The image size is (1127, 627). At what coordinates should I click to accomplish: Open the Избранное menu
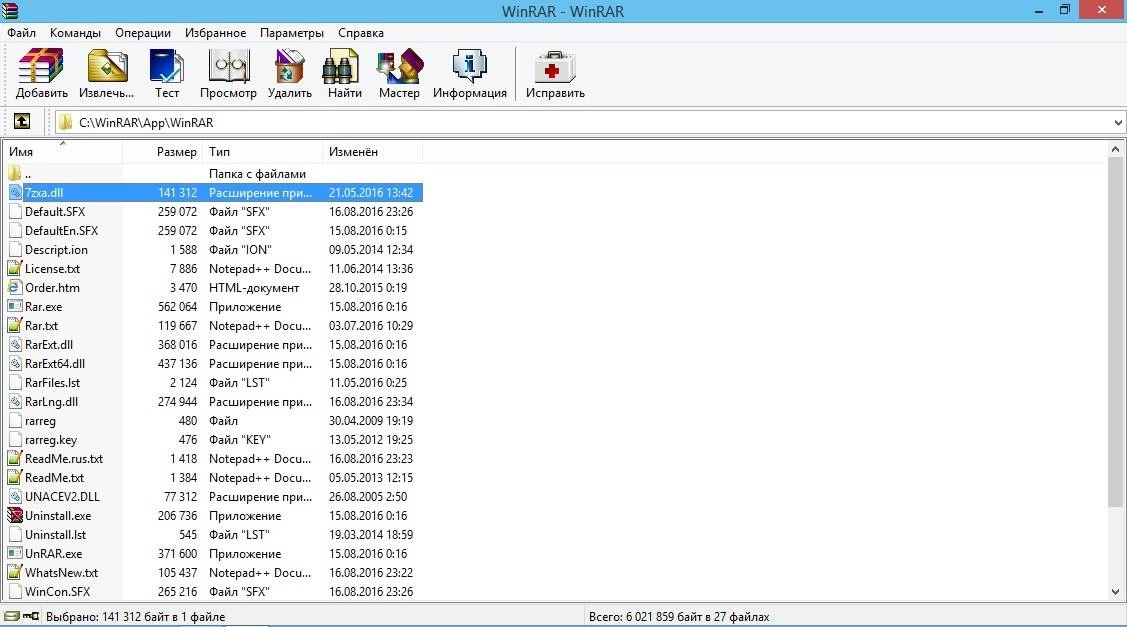coord(216,32)
